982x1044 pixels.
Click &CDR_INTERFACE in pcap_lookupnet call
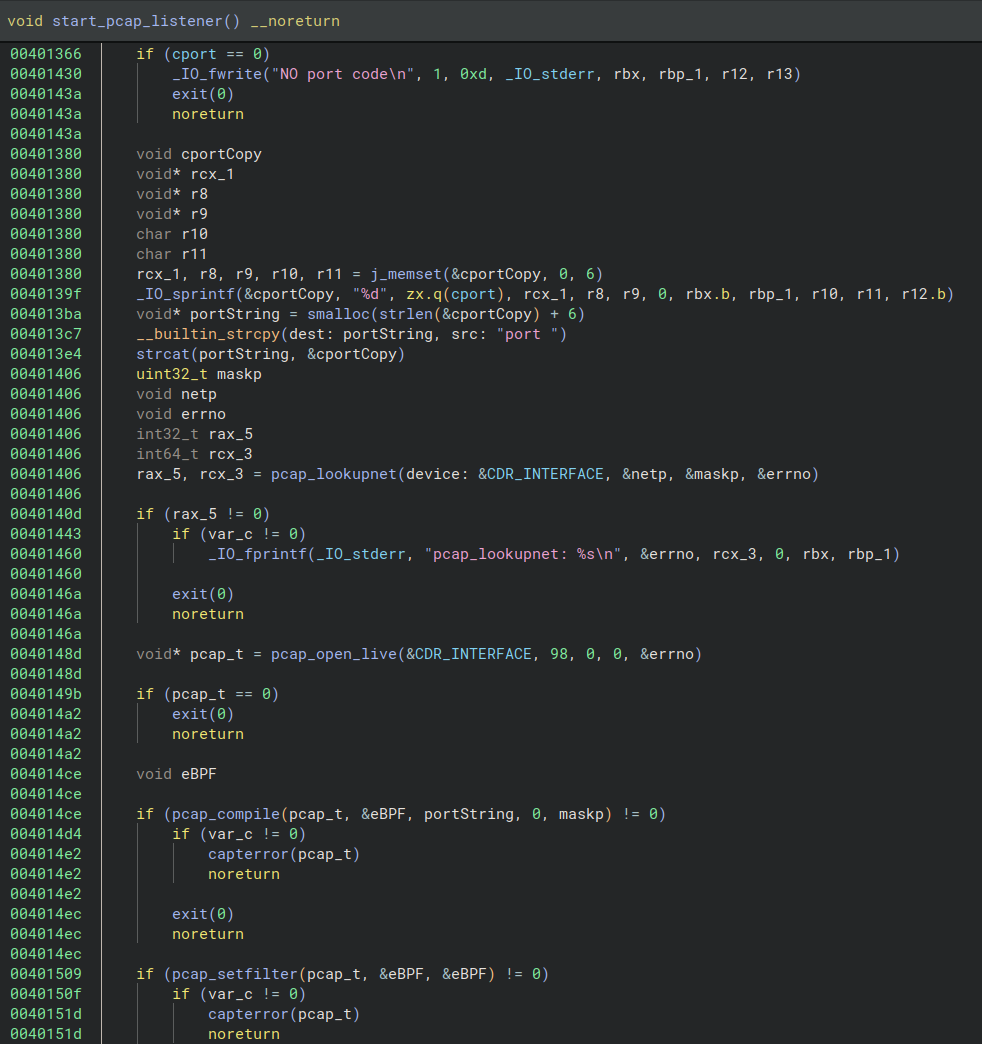pos(541,473)
